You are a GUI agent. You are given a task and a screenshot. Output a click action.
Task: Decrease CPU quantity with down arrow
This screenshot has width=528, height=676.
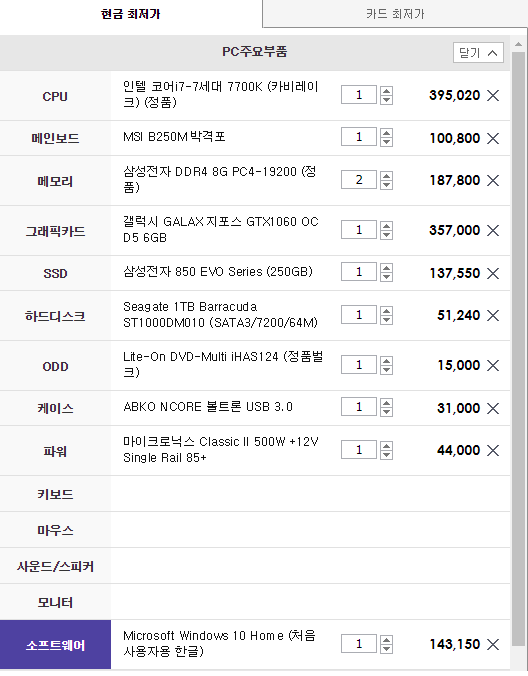(x=387, y=100)
